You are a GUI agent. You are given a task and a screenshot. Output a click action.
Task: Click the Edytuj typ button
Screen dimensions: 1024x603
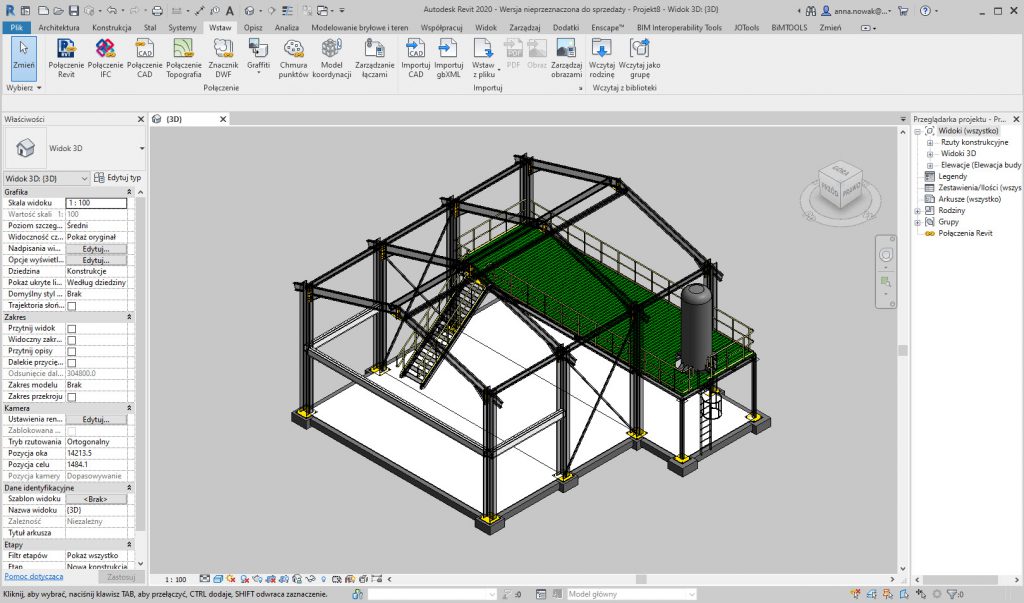pyautogui.click(x=118, y=178)
